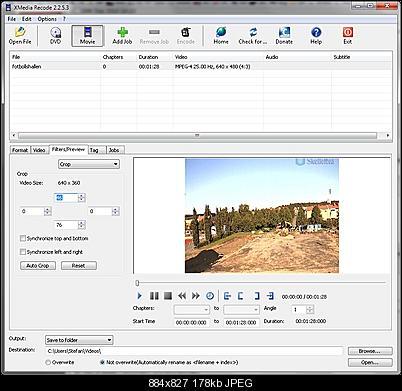Viewport: 402px width, 391px height.
Task: Fast forward the preview video
Action: 195,296
